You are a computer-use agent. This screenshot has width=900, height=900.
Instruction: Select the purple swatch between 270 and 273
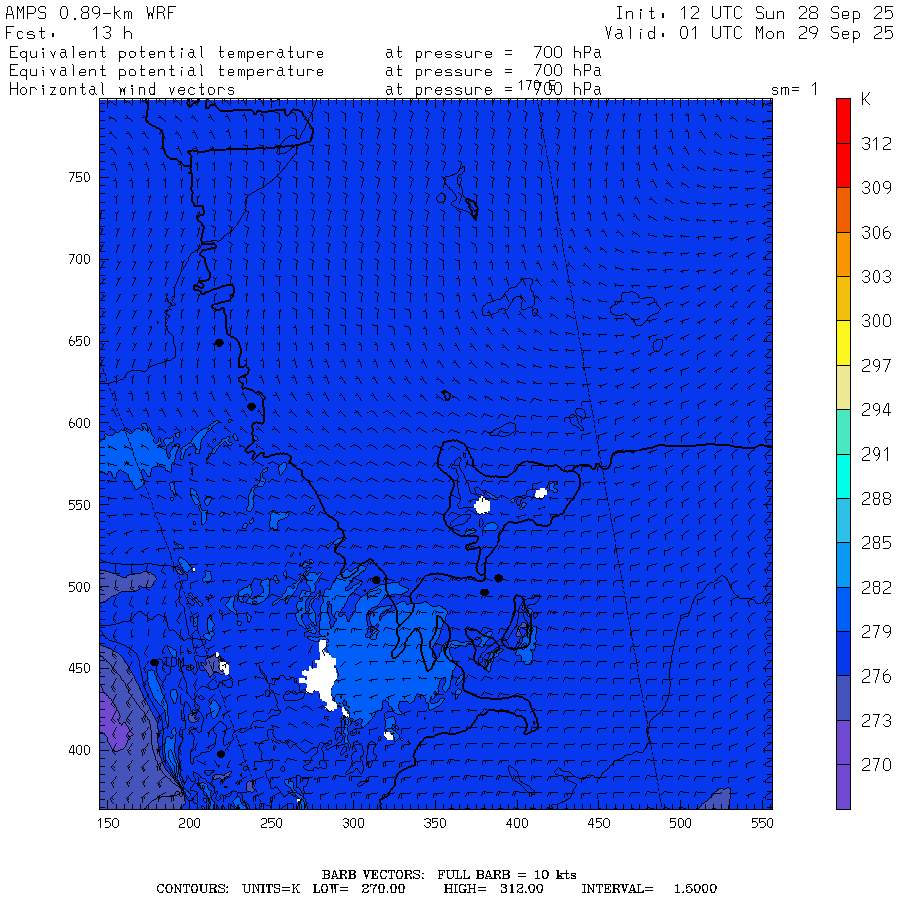pyautogui.click(x=843, y=743)
